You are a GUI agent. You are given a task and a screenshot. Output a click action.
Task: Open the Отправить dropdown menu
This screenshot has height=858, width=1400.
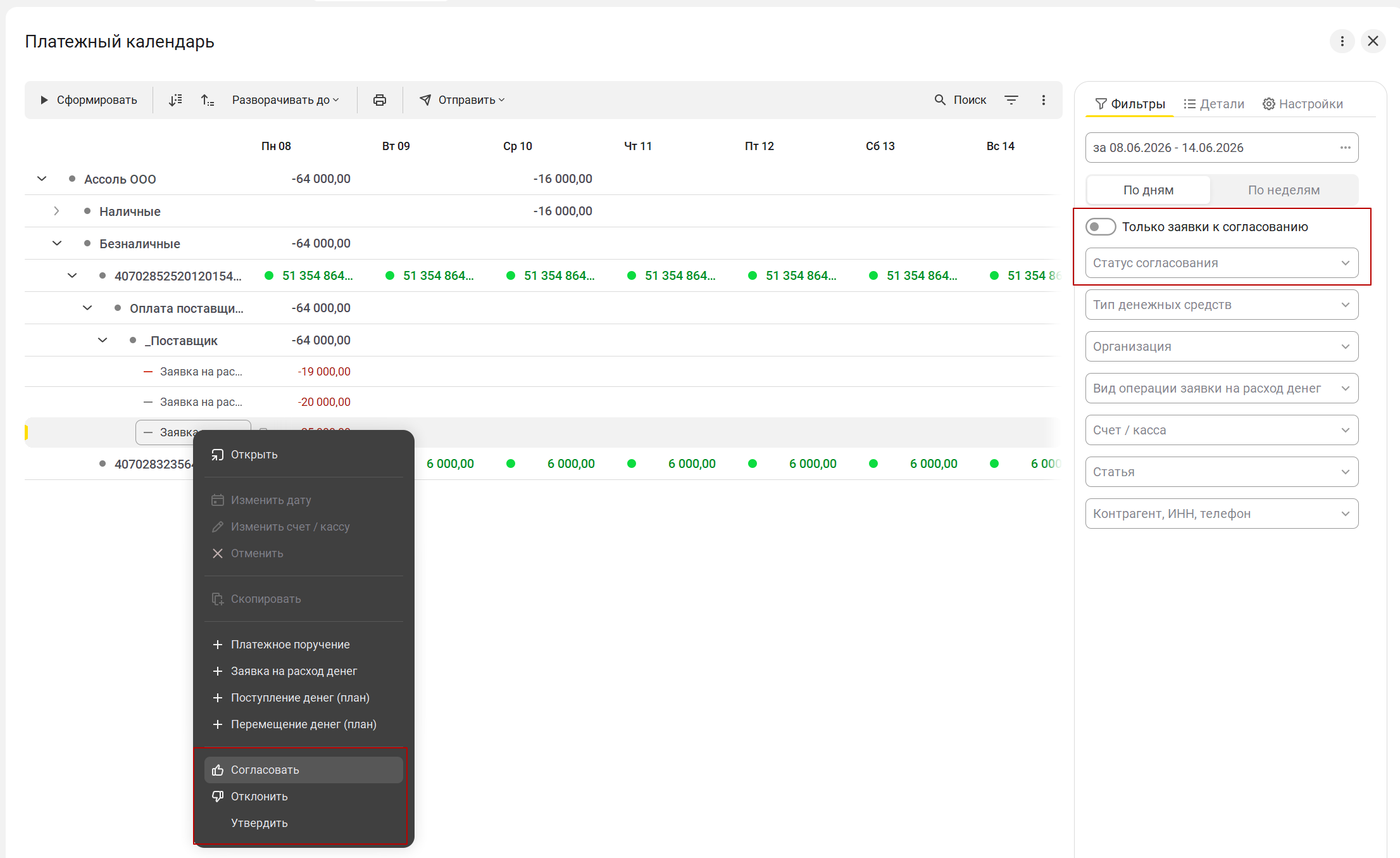click(x=462, y=100)
